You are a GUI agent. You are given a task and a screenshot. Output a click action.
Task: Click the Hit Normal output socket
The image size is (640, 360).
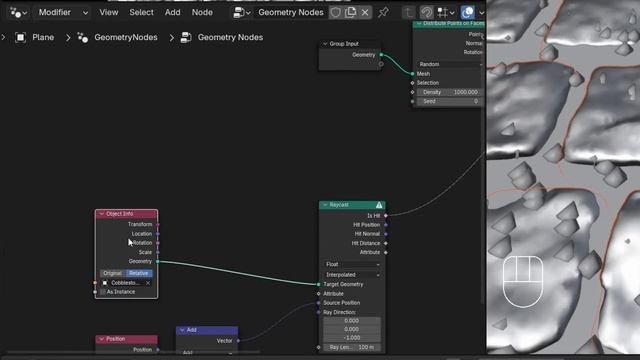[x=386, y=234]
